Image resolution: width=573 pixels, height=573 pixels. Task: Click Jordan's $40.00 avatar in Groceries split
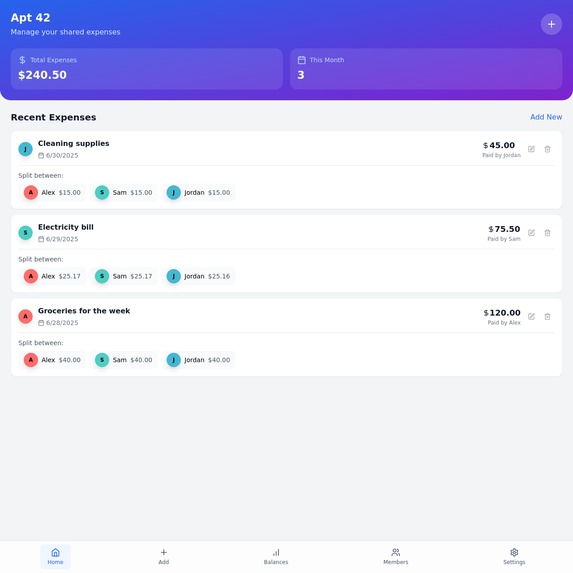(174, 360)
